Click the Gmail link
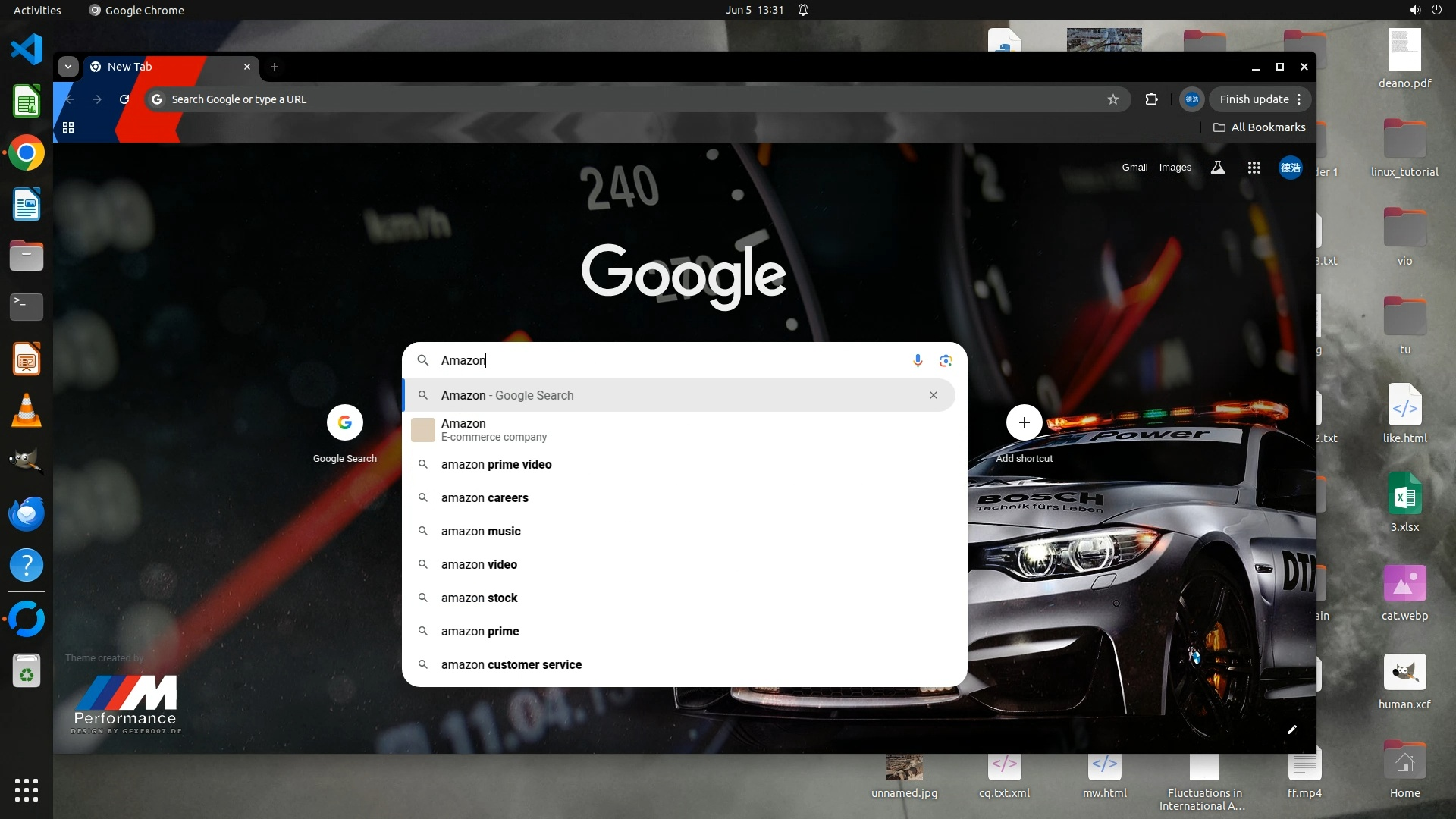1456x819 pixels. 1134,168
